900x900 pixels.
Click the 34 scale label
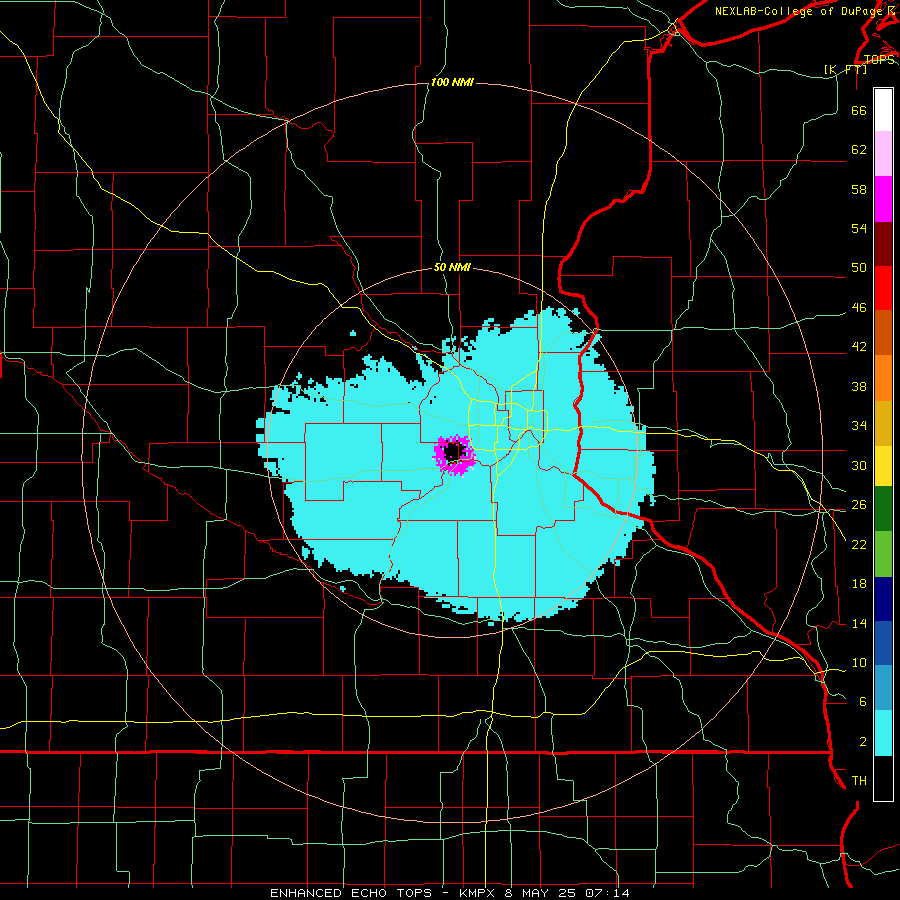pos(859,425)
